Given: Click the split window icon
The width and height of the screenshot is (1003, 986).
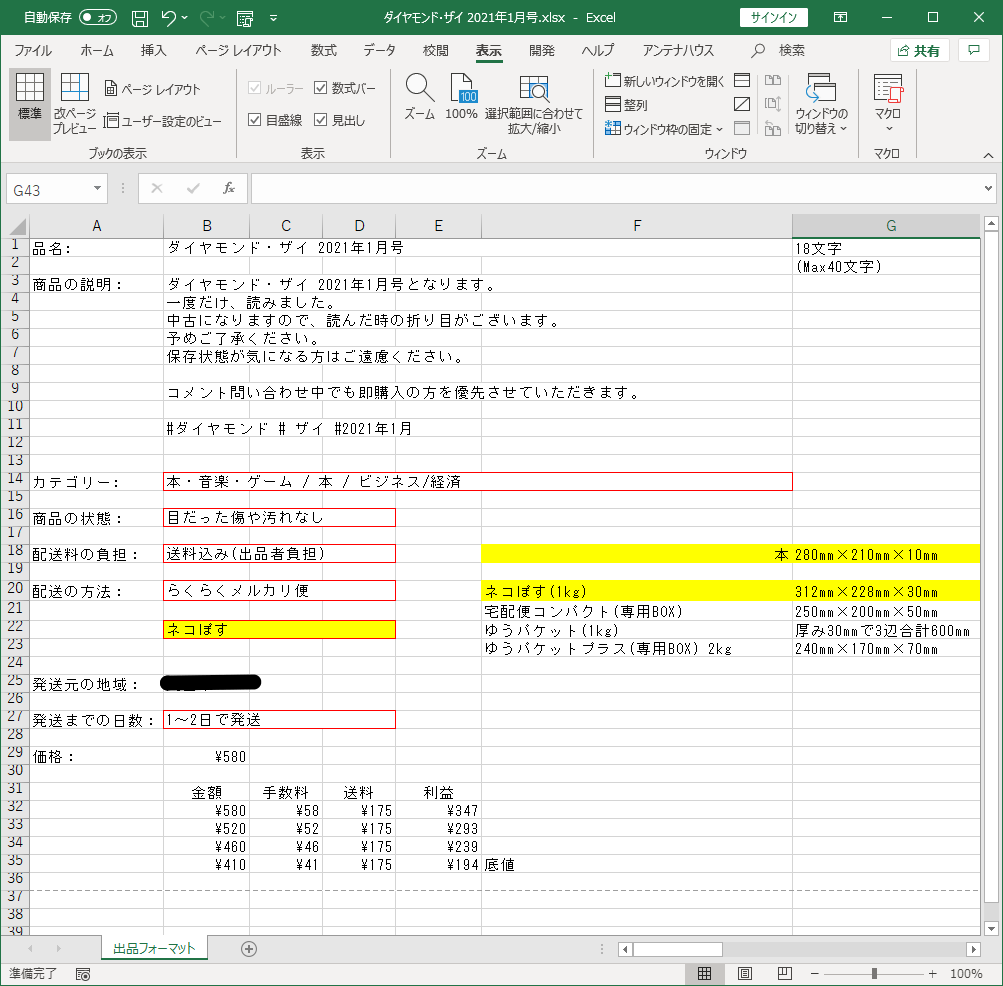Looking at the screenshot, I should click(742, 81).
